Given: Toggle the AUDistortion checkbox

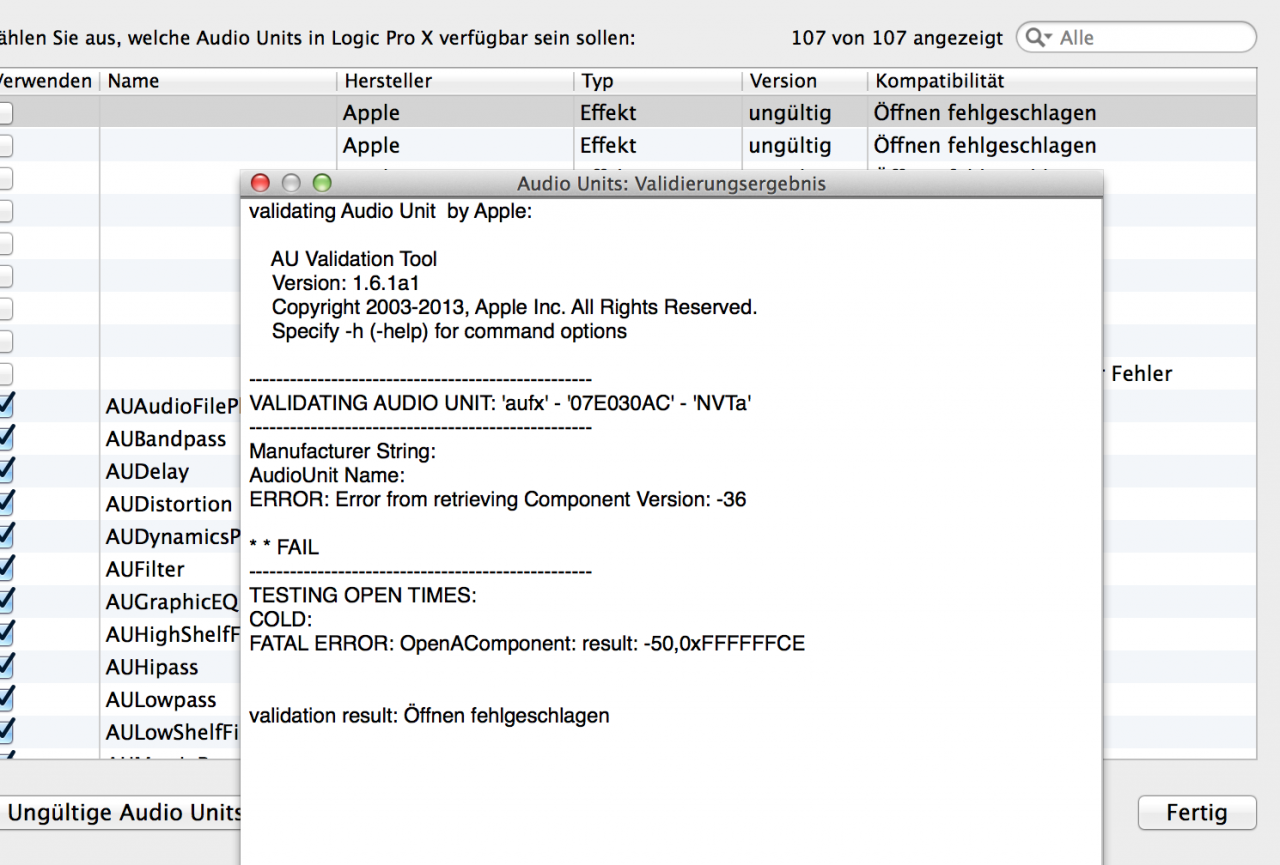Looking at the screenshot, I should 5,503.
